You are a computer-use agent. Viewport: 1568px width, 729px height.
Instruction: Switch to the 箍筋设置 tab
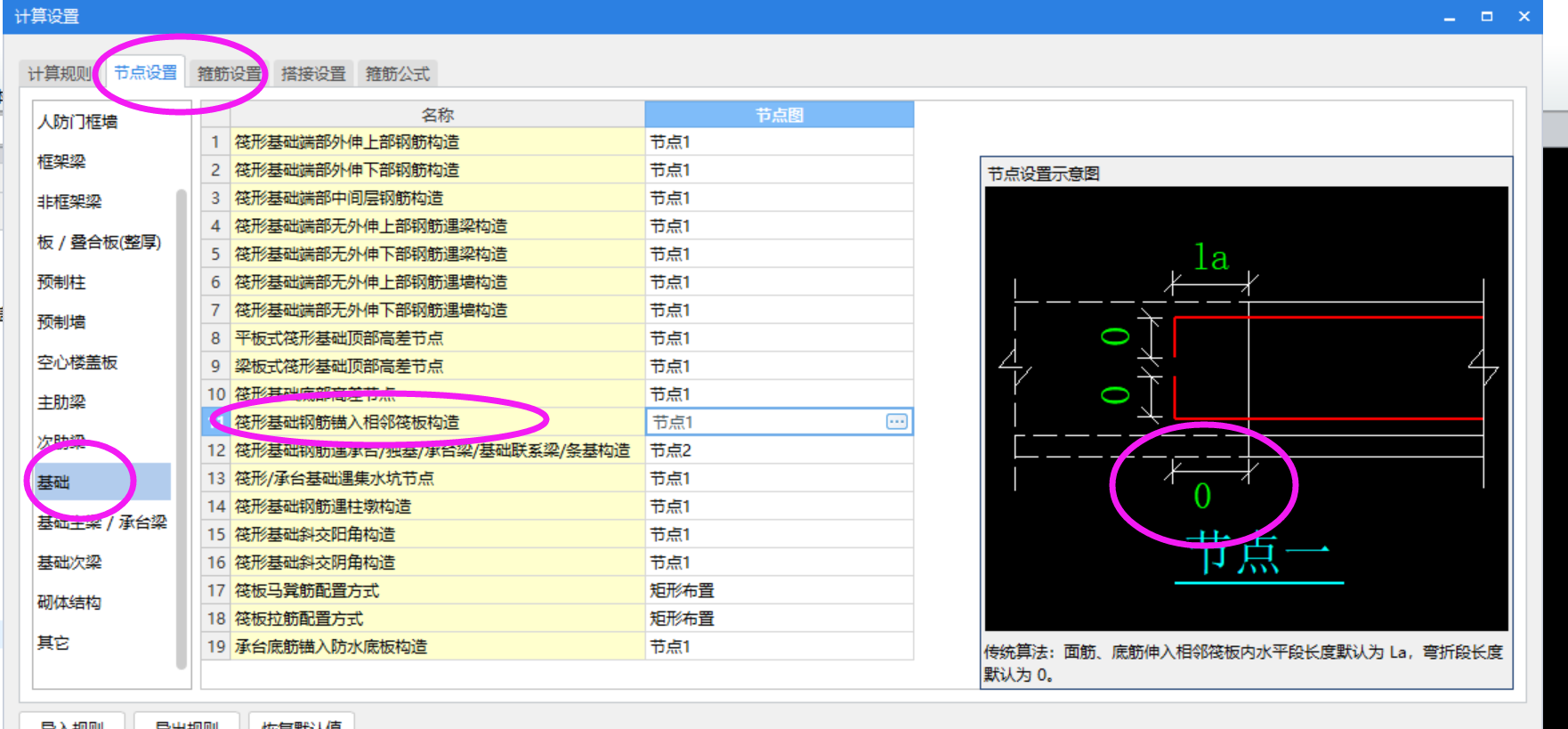230,74
